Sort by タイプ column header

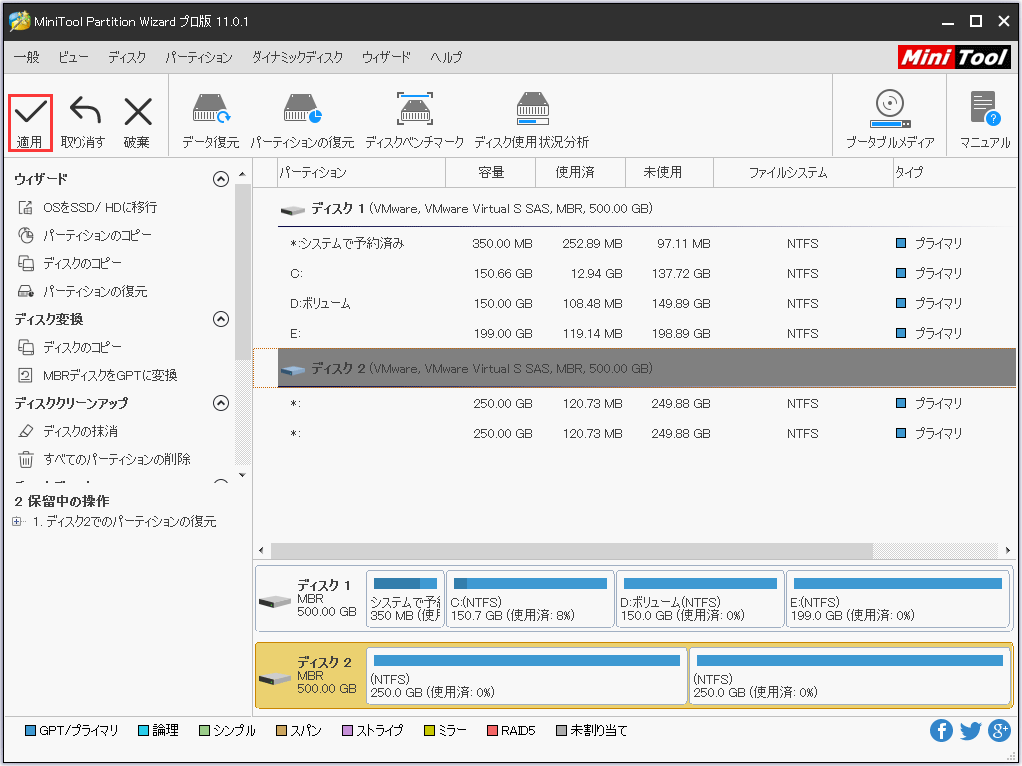[954, 173]
